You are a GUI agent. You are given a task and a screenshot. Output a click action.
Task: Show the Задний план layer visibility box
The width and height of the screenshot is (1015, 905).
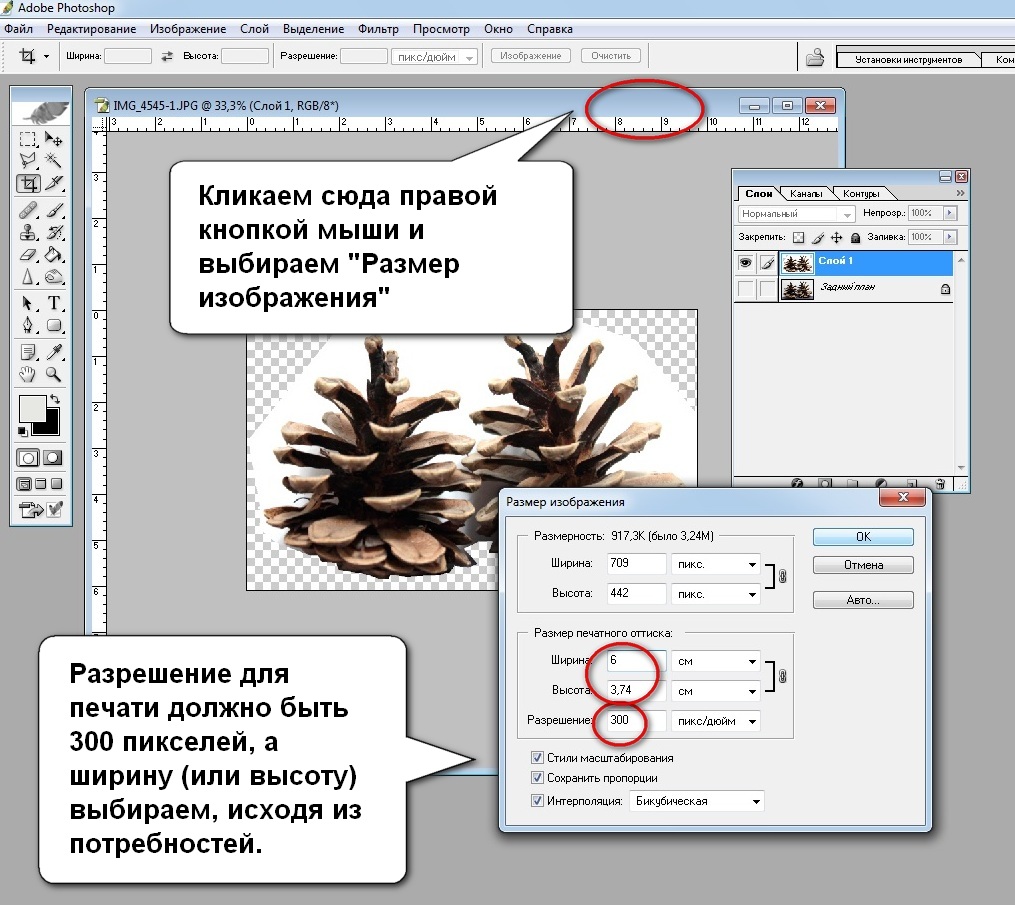click(x=746, y=289)
